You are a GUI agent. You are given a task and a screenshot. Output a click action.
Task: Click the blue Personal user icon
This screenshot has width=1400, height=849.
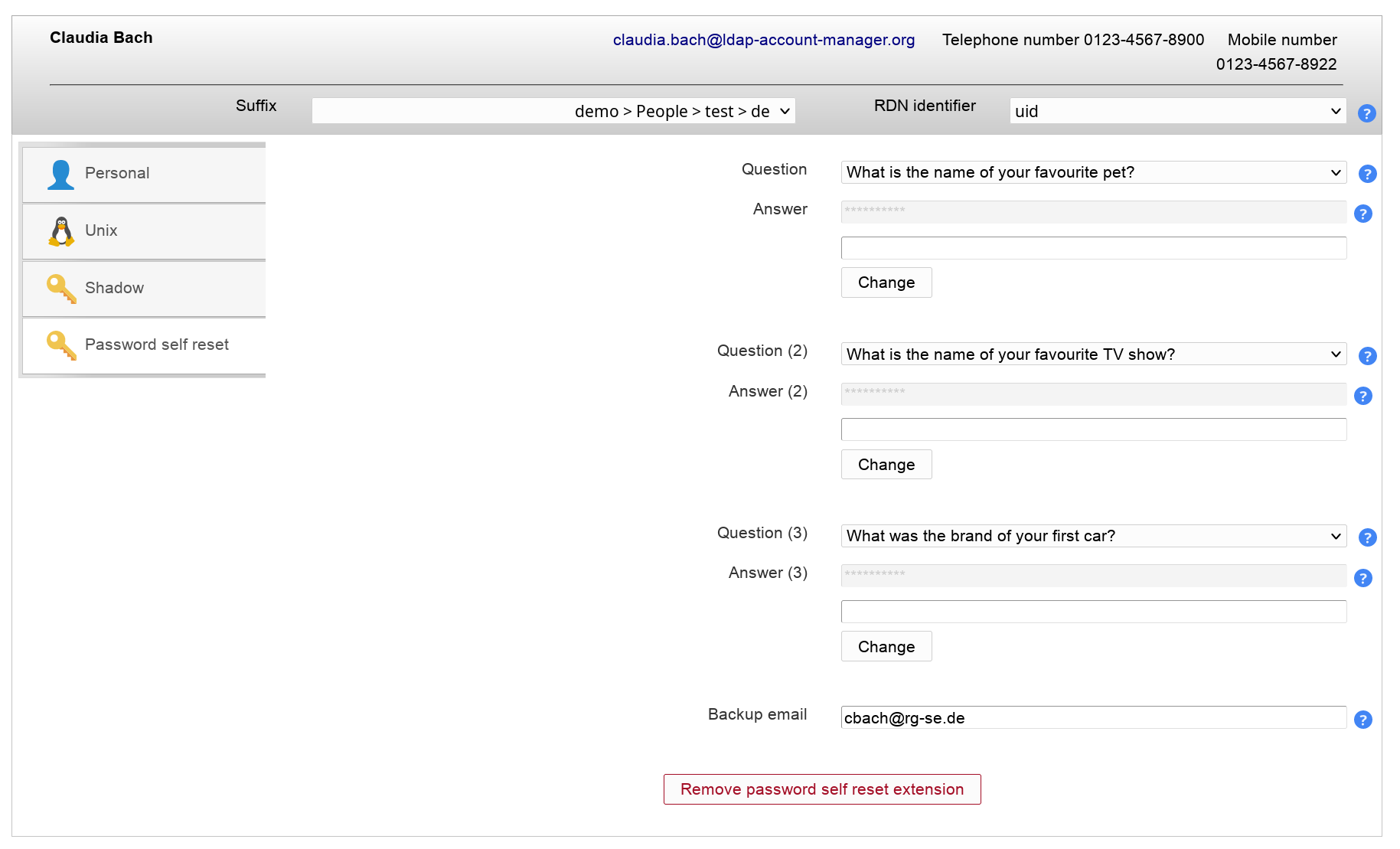pyautogui.click(x=60, y=175)
